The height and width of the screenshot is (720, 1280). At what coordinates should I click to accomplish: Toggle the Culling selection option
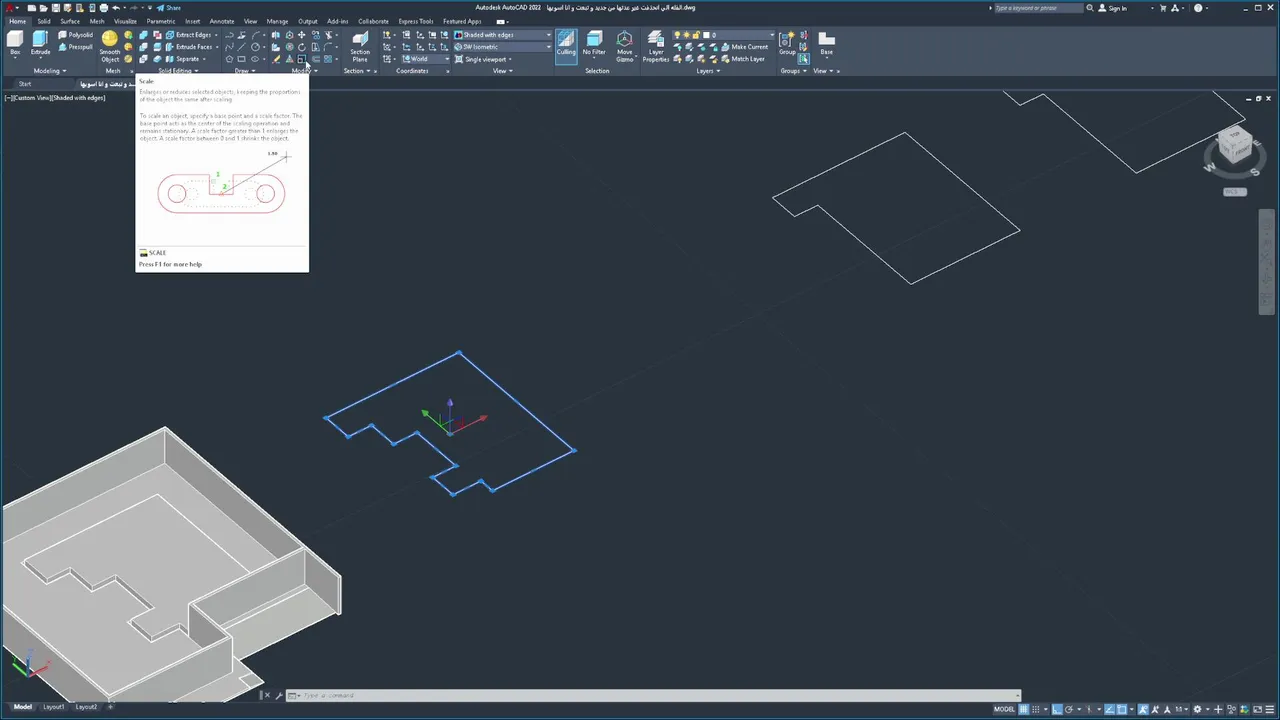[566, 45]
